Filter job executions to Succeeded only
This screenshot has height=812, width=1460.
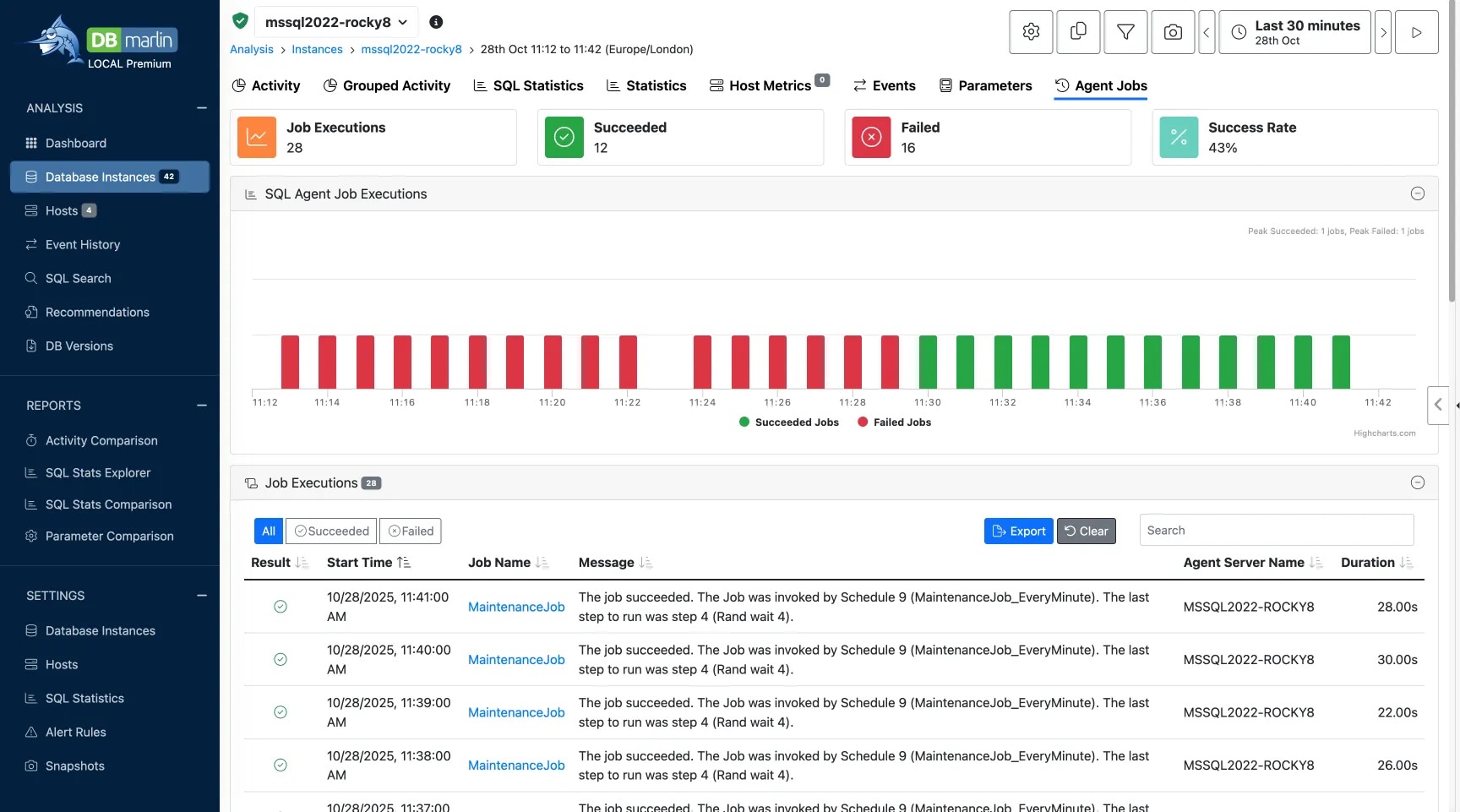[331, 531]
